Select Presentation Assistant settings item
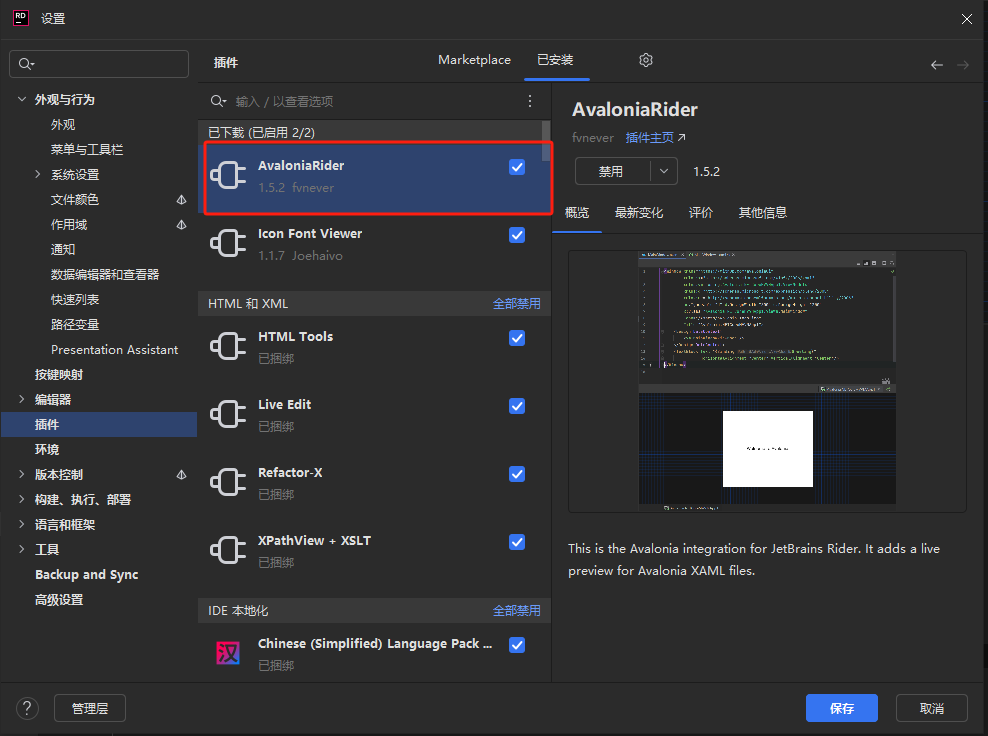The height and width of the screenshot is (736, 988). [115, 350]
